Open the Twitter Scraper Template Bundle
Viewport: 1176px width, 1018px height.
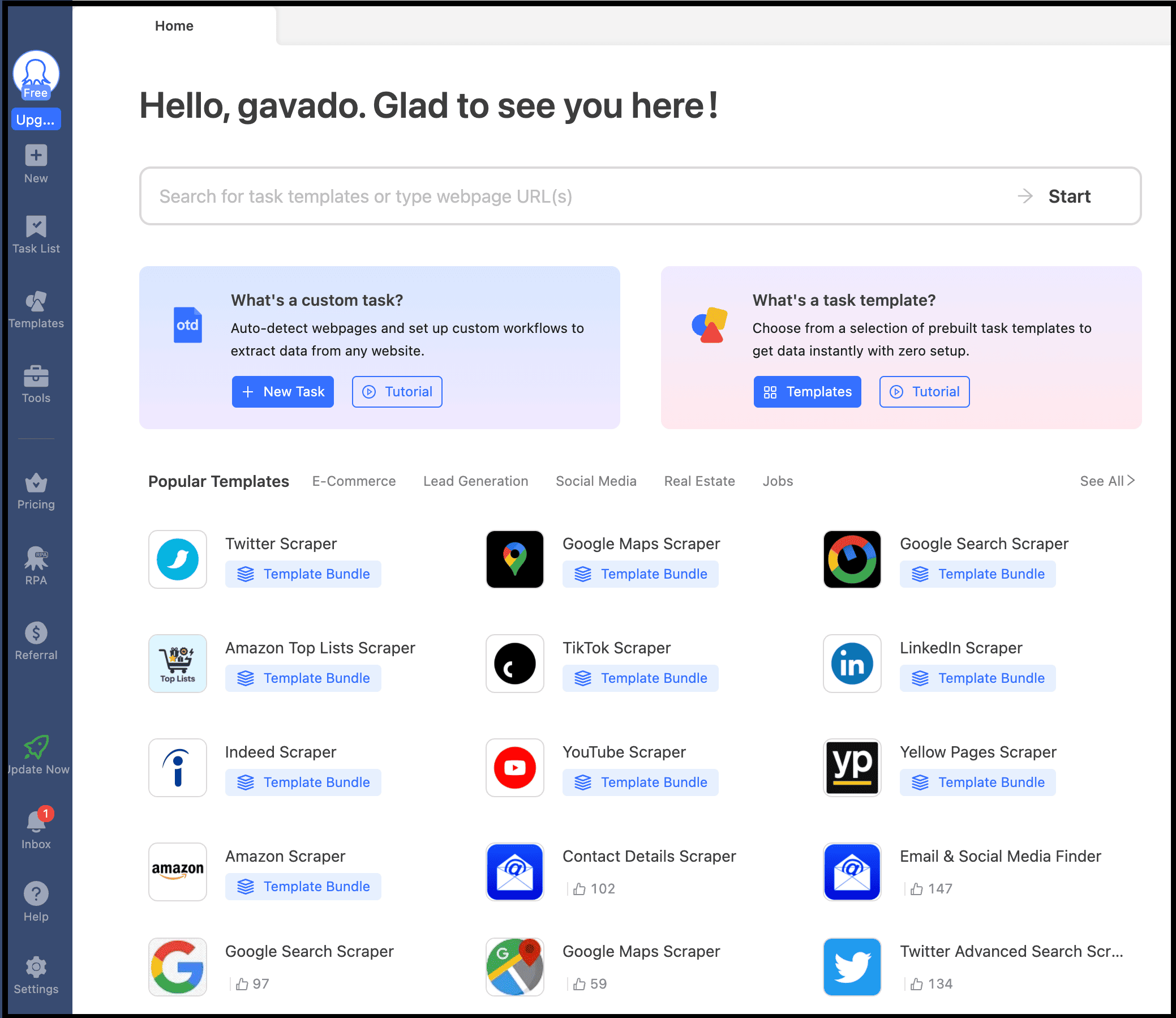pyautogui.click(x=303, y=574)
